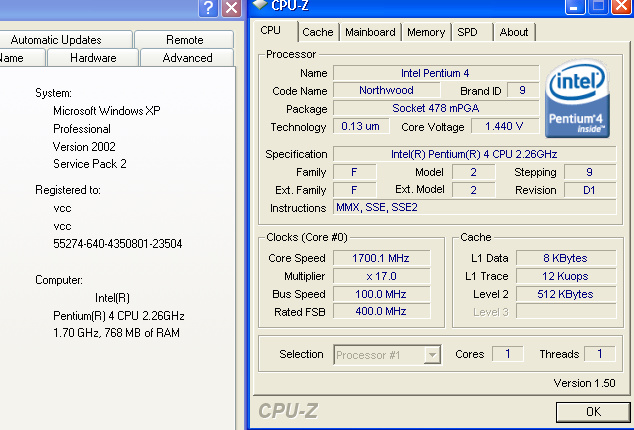Switch to the CPU tab

[271, 30]
